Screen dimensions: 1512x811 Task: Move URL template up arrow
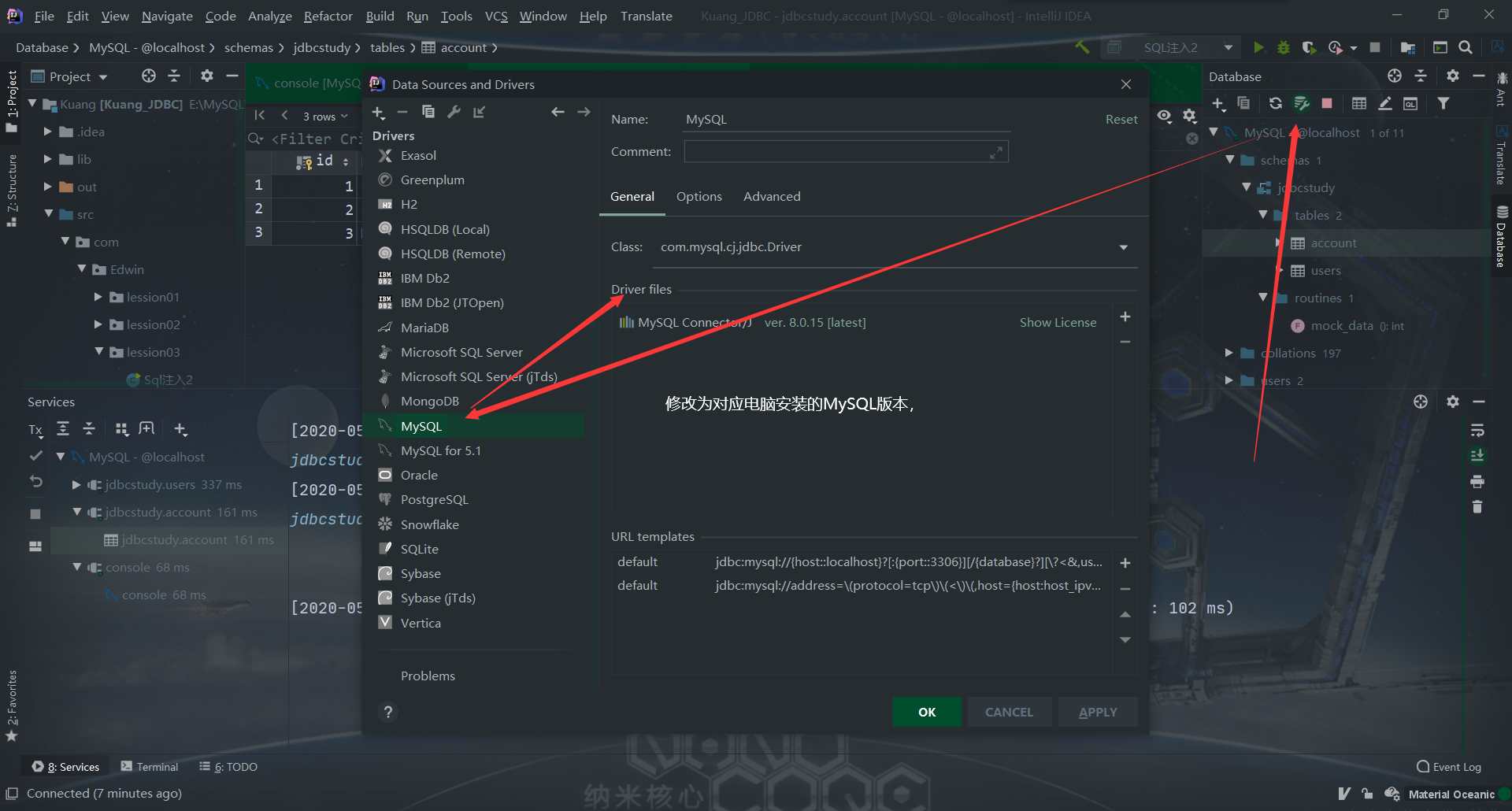click(1125, 615)
